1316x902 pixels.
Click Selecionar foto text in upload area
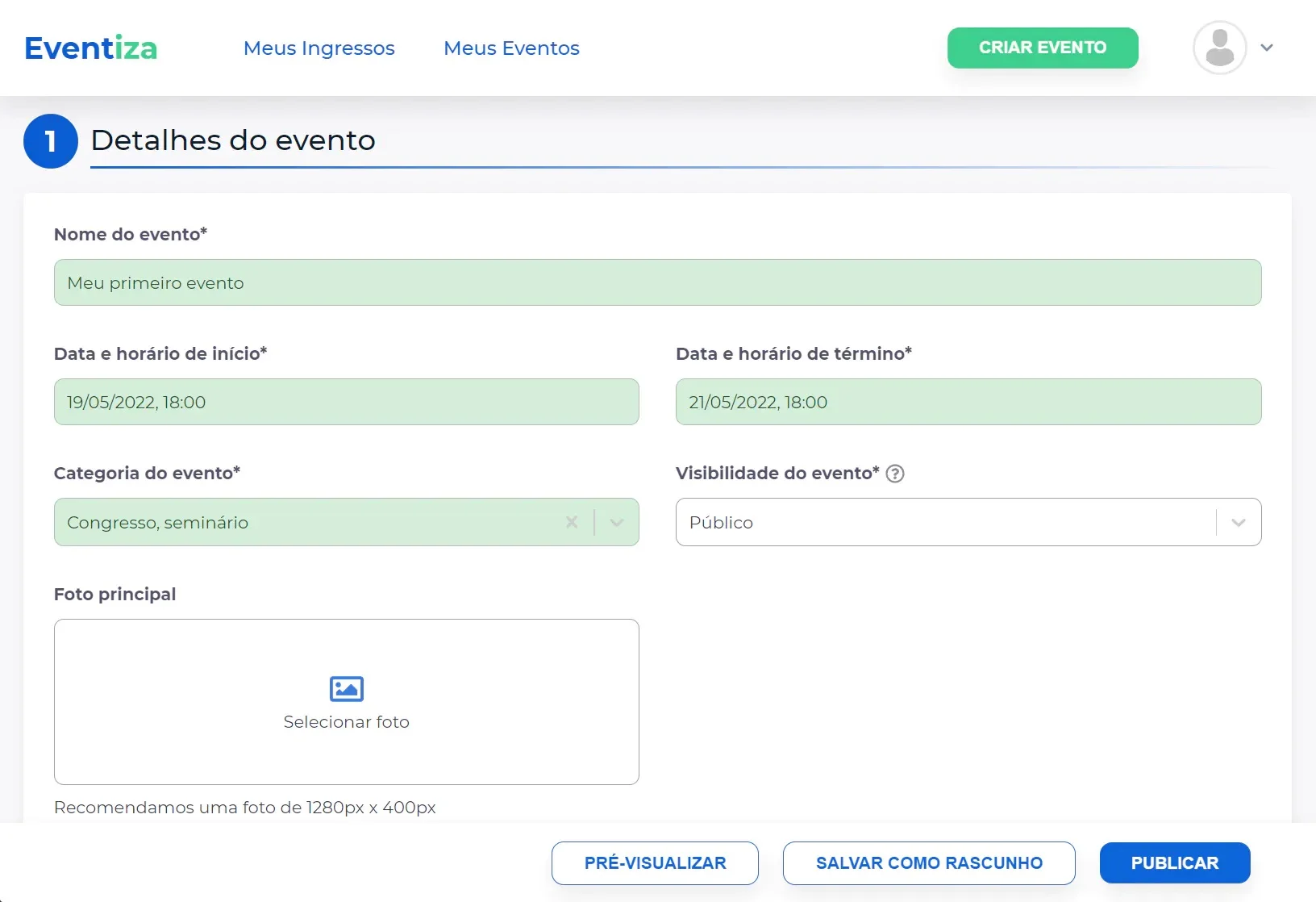click(x=347, y=722)
